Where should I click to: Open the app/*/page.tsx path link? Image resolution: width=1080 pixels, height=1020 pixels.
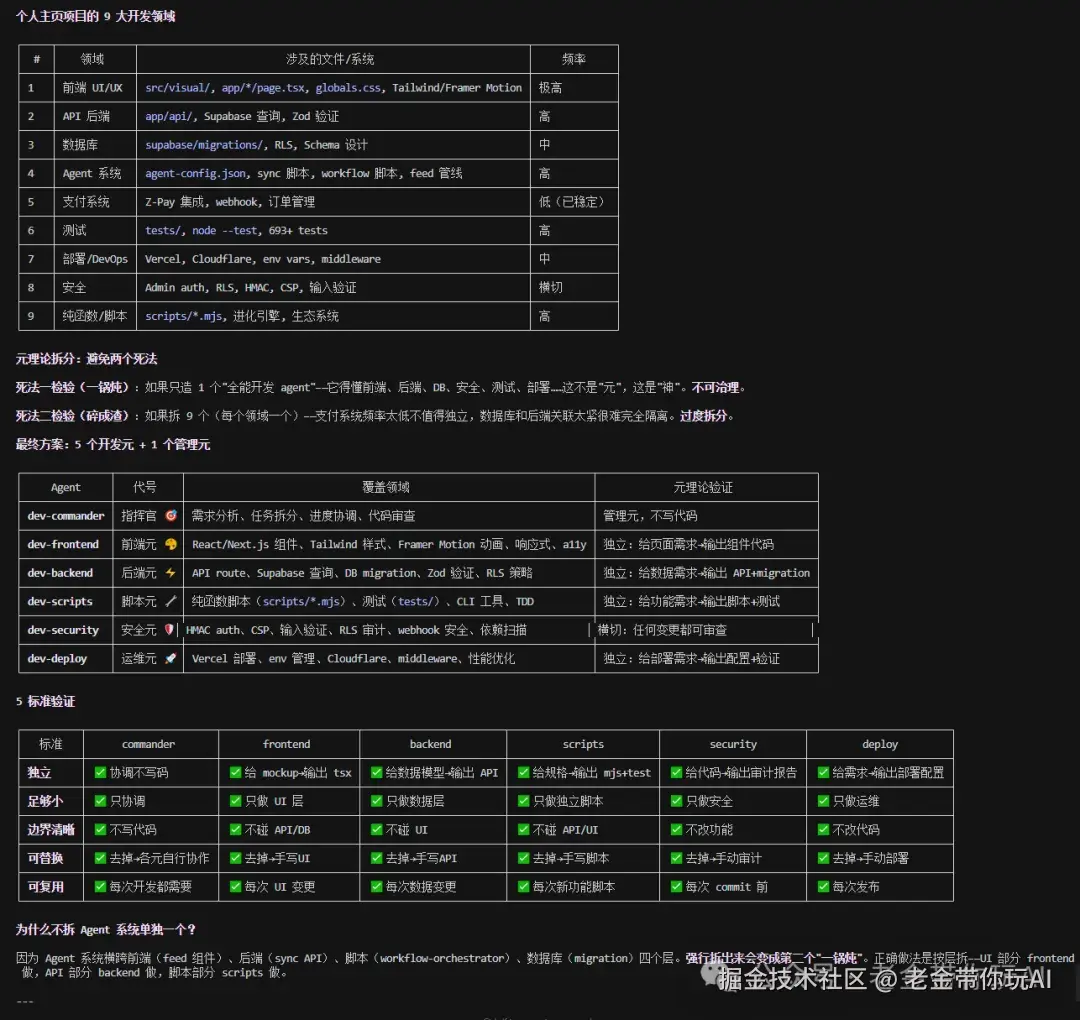click(263, 87)
